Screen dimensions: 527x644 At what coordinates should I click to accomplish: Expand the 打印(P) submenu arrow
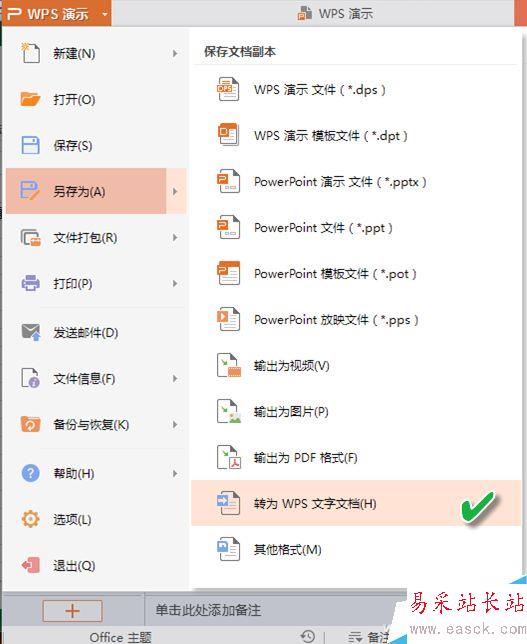pyautogui.click(x=175, y=283)
